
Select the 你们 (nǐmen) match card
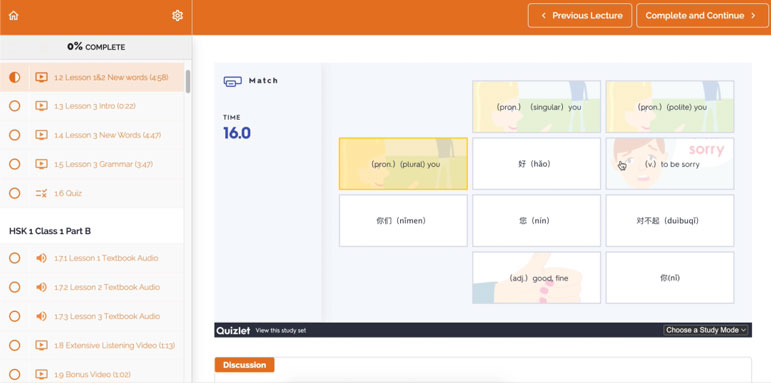(x=403, y=221)
